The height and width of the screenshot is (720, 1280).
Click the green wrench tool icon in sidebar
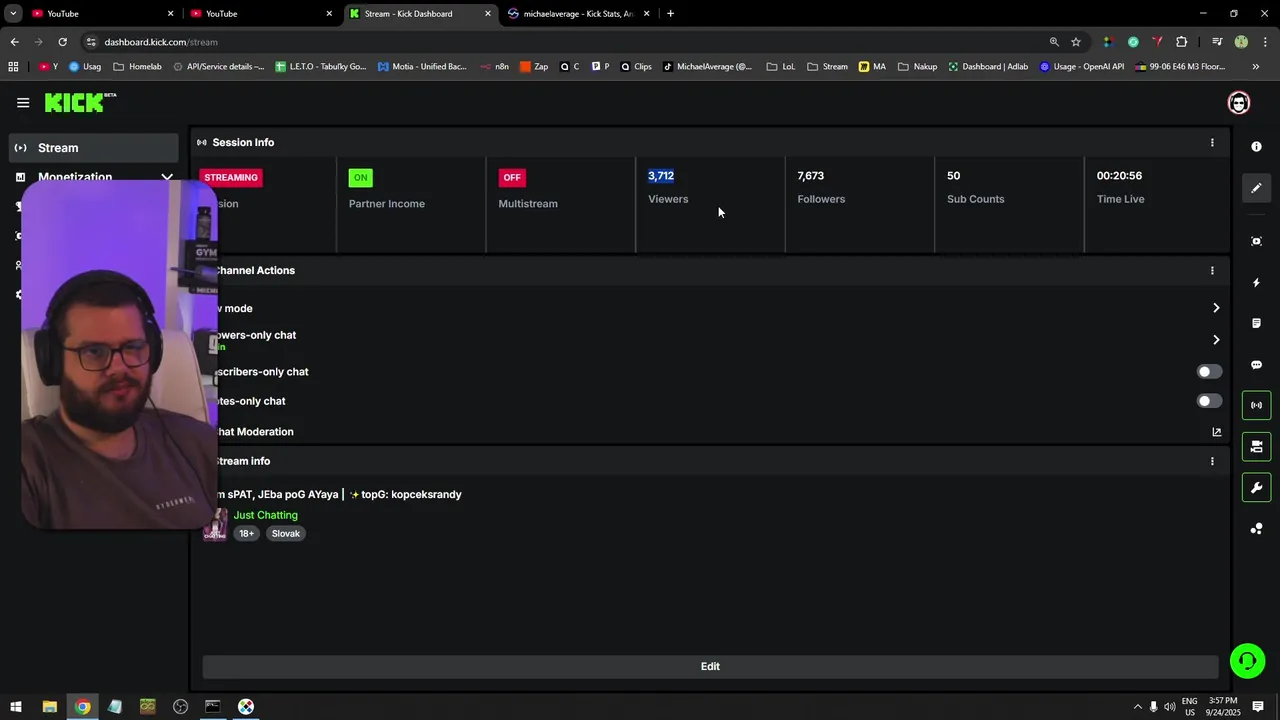(1256, 488)
